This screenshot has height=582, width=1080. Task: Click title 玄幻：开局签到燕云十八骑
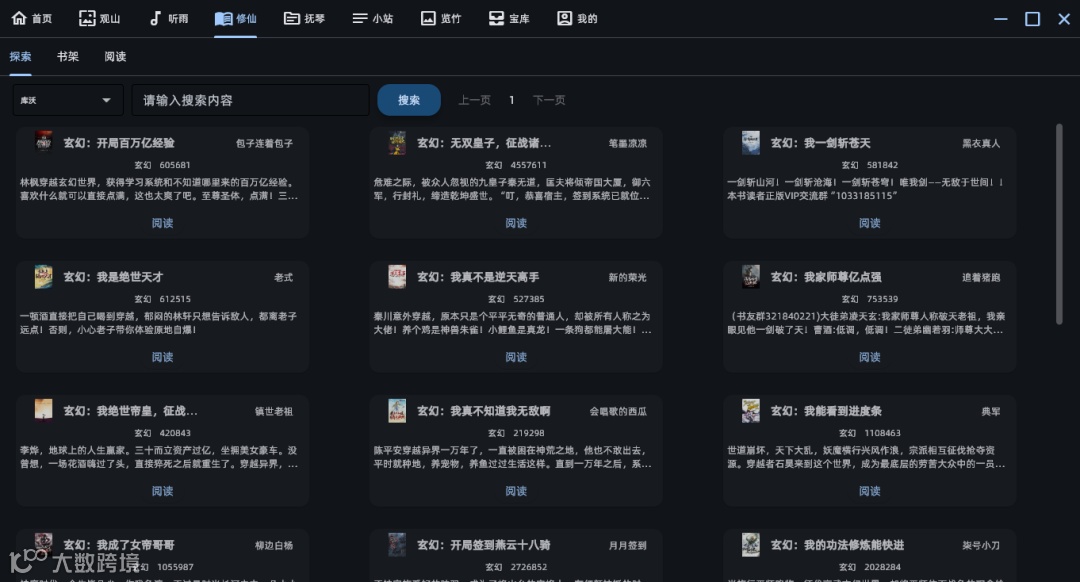[x=484, y=545]
